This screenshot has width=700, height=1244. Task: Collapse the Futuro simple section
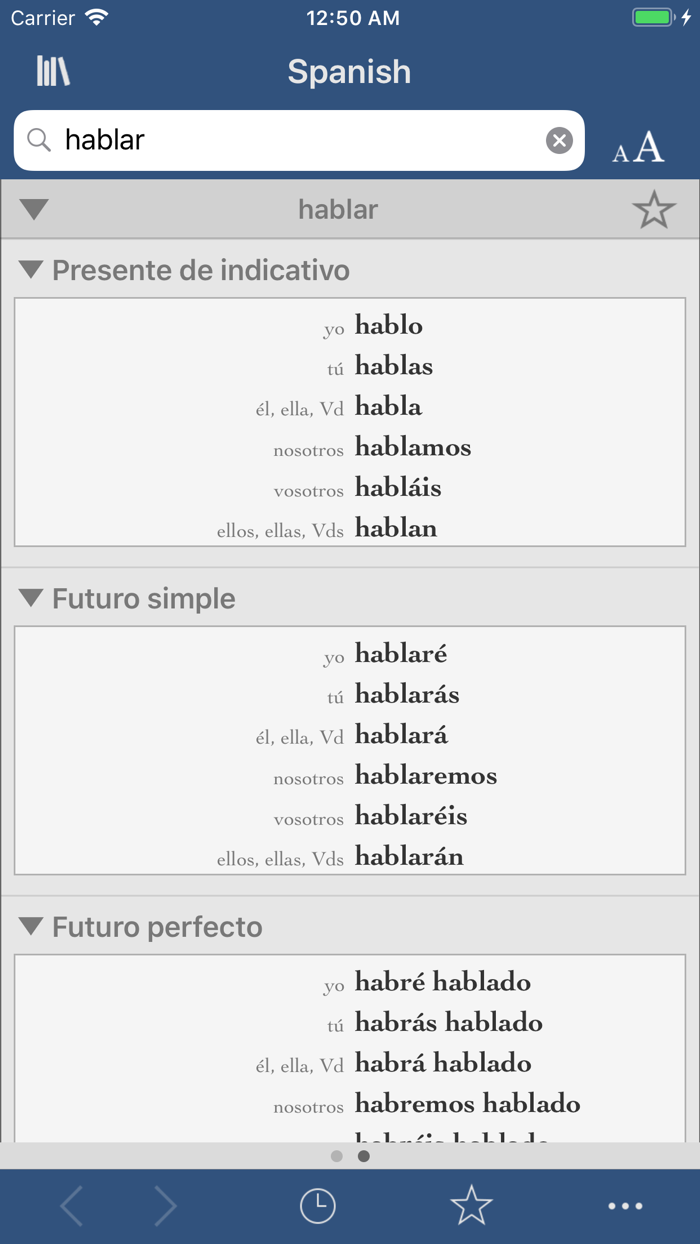coord(33,598)
